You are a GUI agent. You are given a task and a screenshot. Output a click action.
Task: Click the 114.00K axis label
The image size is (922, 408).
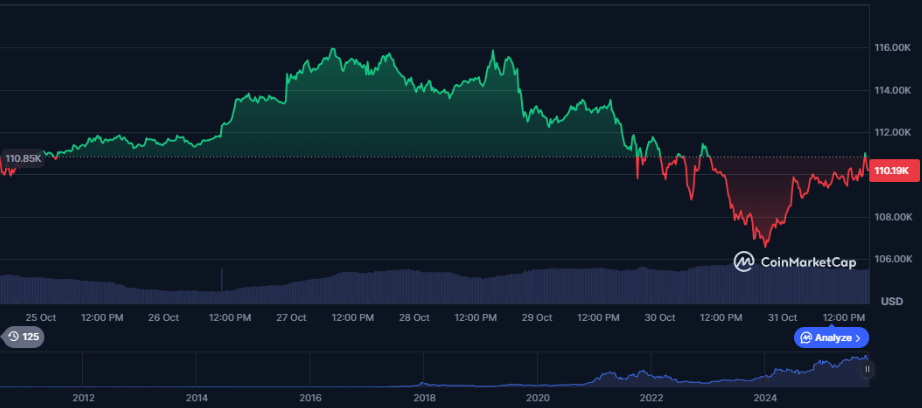[x=893, y=91]
